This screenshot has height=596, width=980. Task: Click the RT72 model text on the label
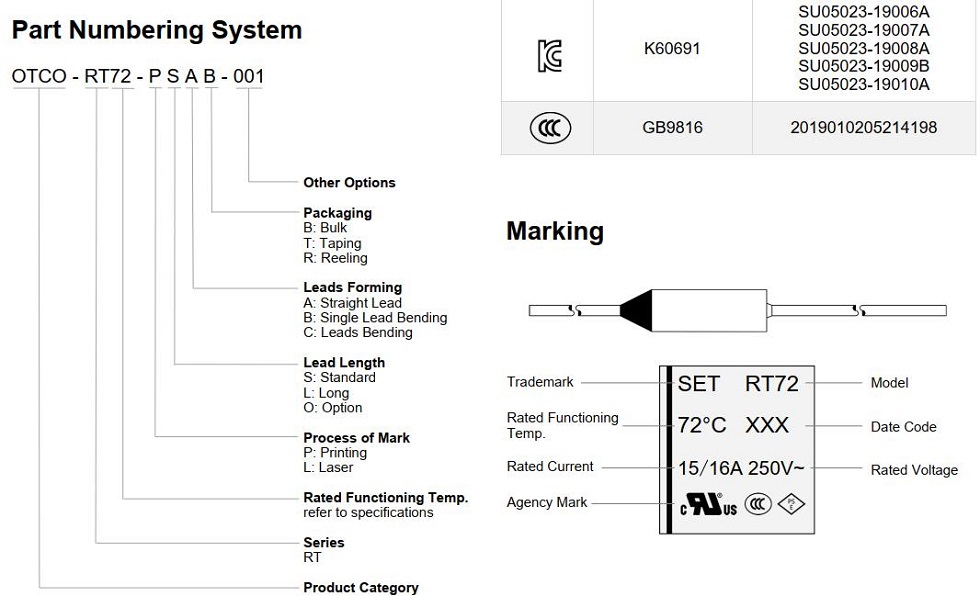[771, 384]
